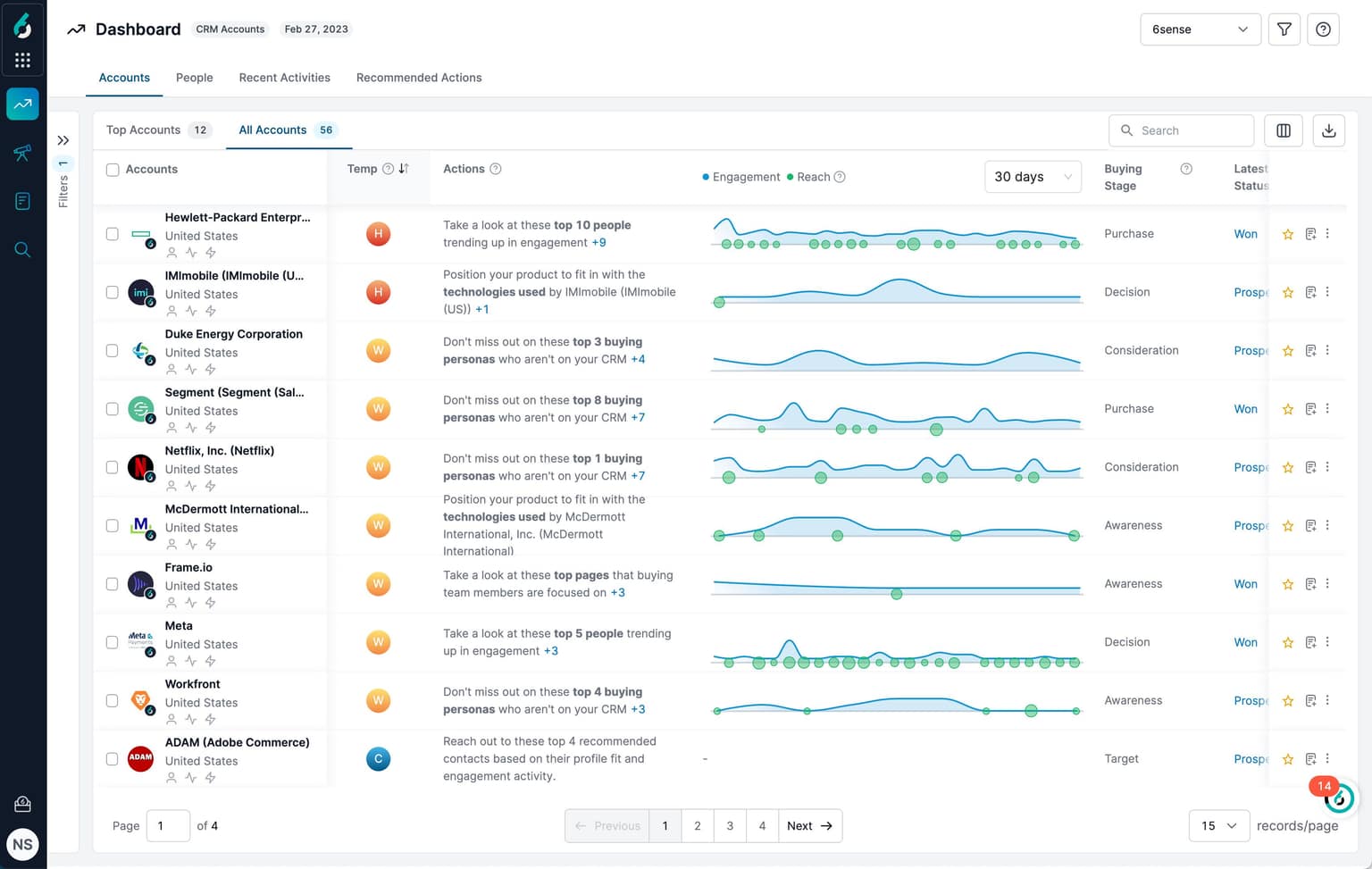Check the McDermott International checkbox

113,525
